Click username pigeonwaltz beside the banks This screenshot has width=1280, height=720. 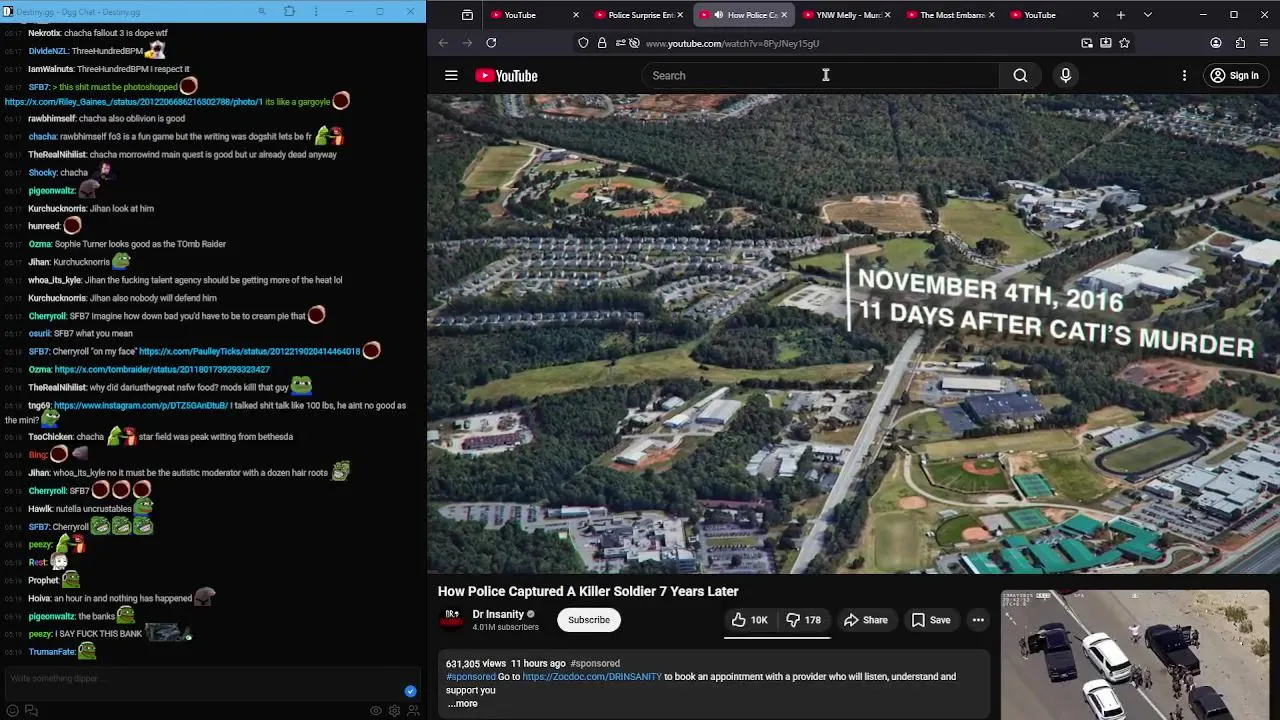click(x=51, y=617)
